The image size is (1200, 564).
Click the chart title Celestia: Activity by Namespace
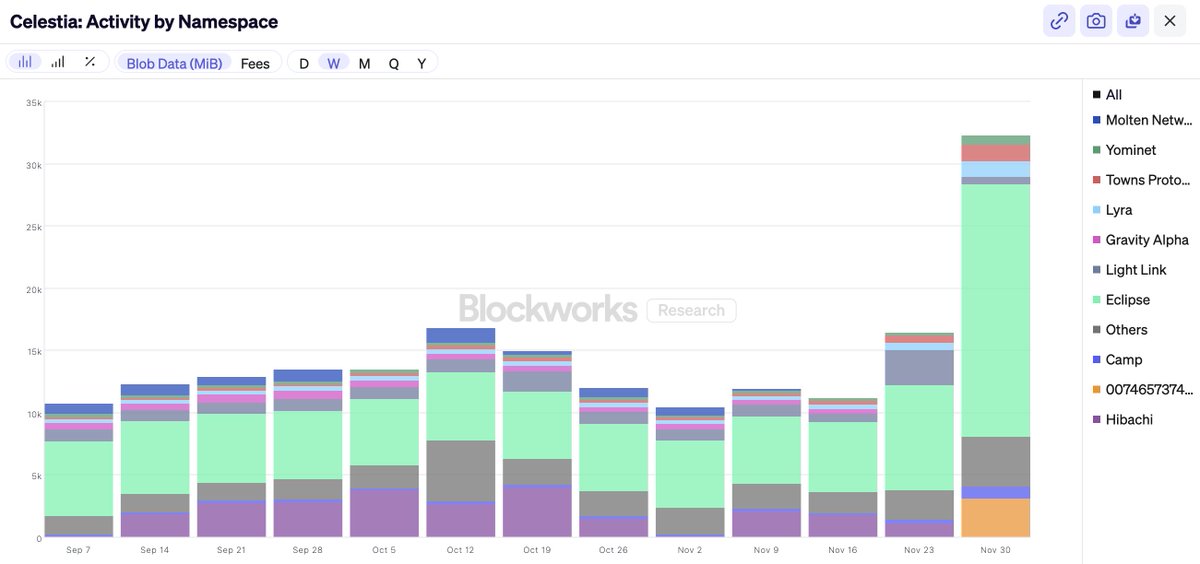coord(144,21)
